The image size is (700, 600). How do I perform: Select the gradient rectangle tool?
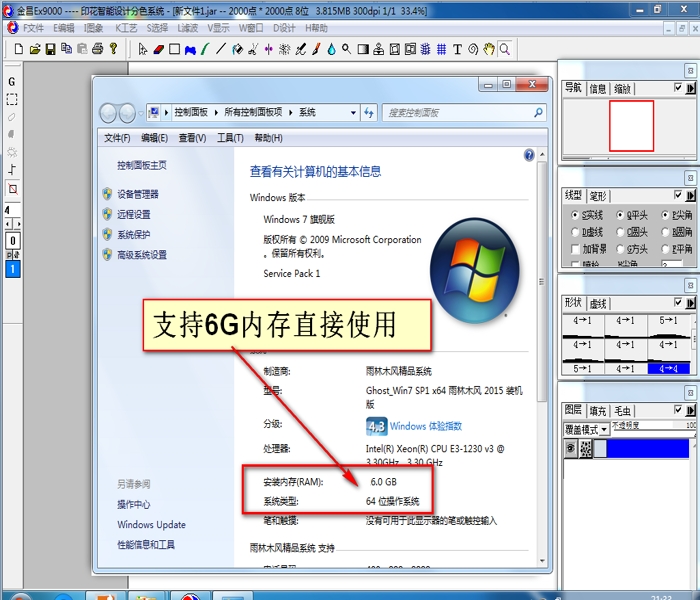pos(363,49)
